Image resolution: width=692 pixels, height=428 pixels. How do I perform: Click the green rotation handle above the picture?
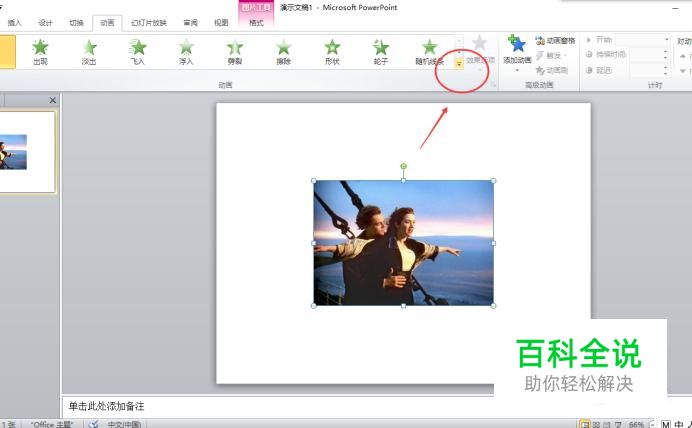403,166
